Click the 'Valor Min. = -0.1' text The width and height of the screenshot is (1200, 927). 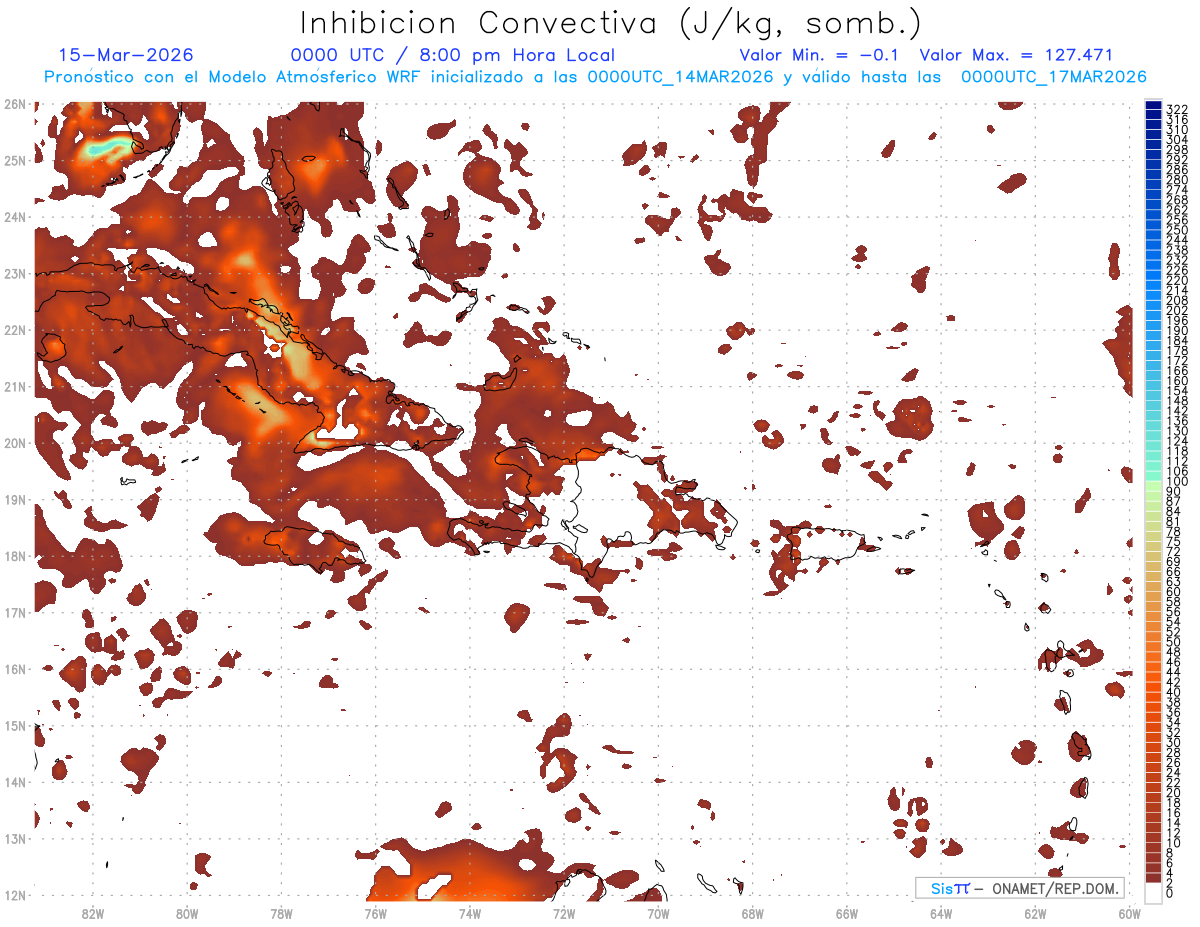[x=819, y=55]
